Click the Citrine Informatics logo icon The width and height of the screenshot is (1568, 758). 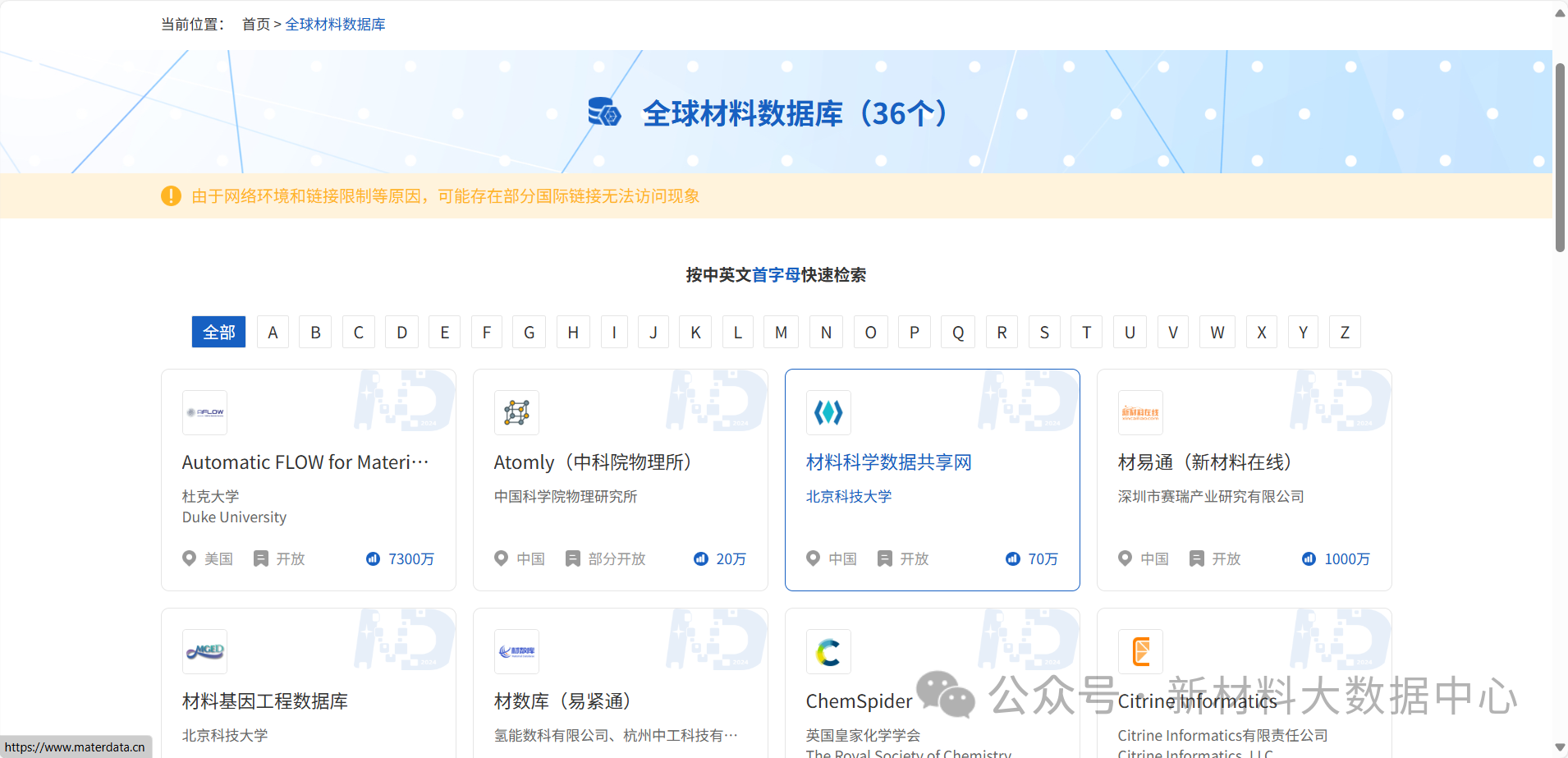(x=1140, y=651)
